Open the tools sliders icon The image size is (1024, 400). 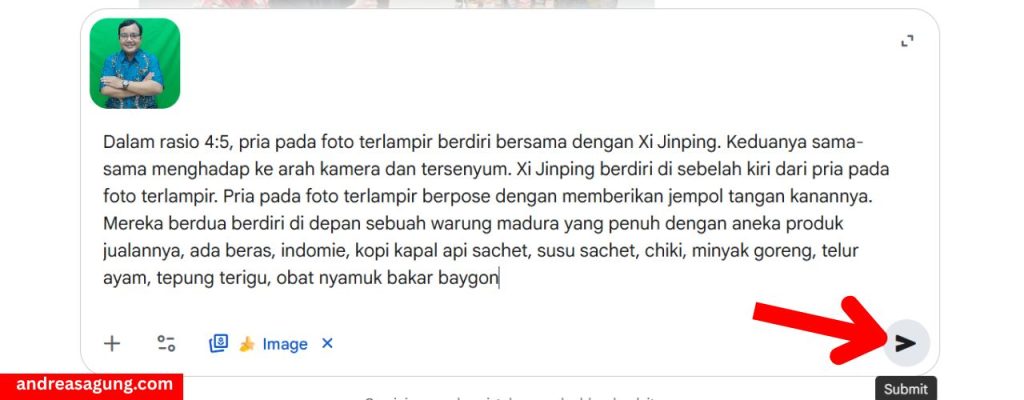167,344
